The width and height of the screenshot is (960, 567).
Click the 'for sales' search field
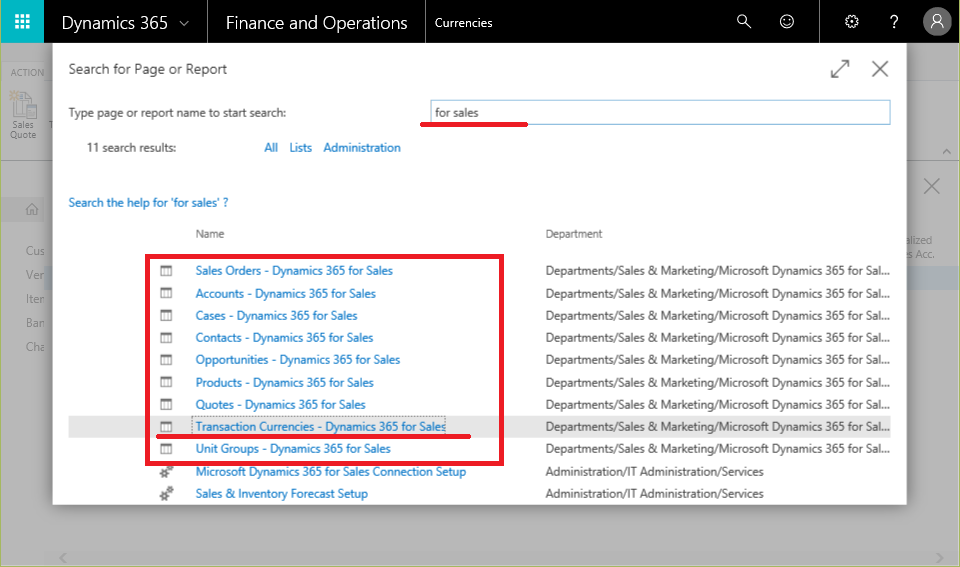660,113
